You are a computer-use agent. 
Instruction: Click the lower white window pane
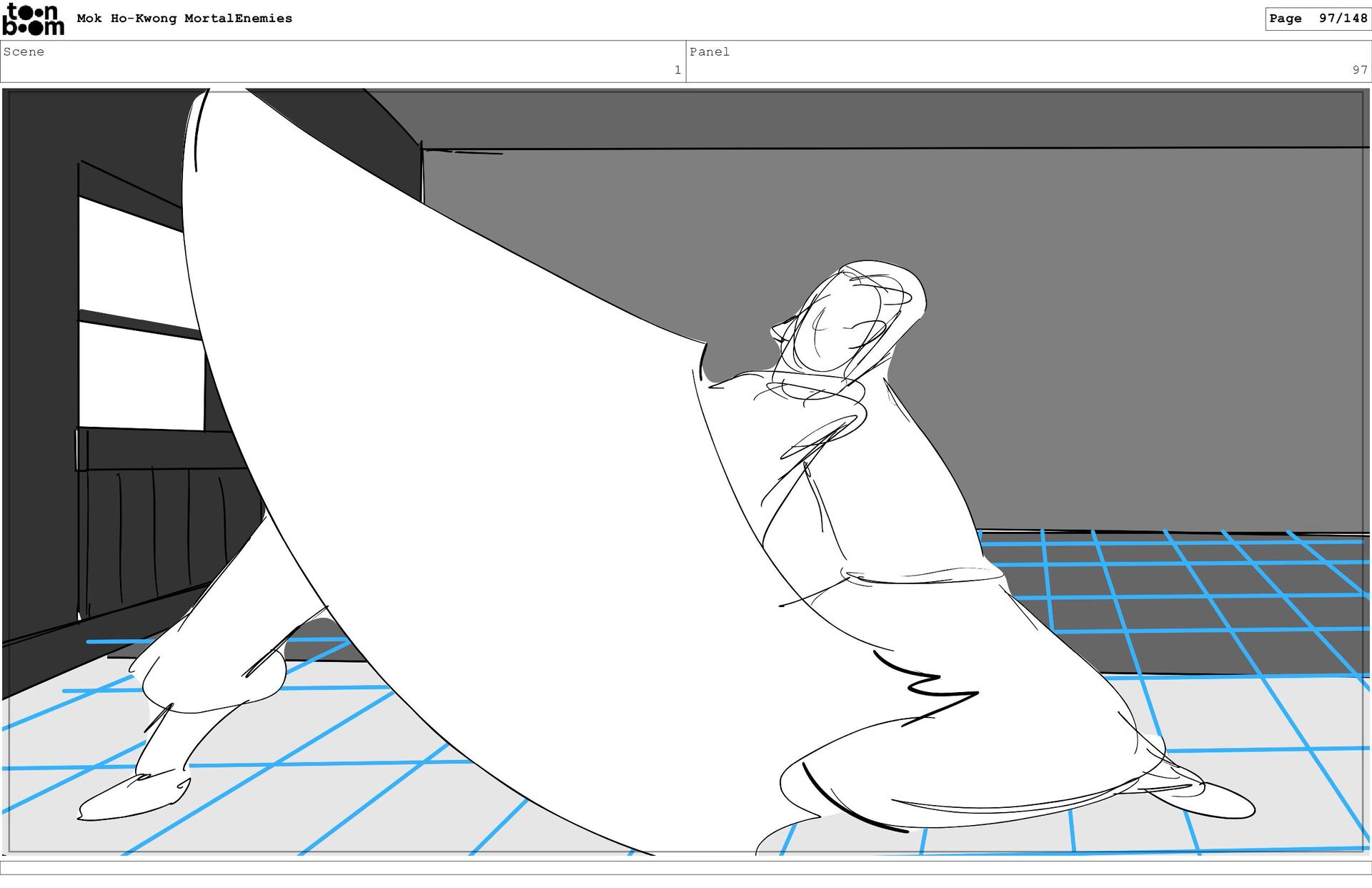tap(139, 379)
